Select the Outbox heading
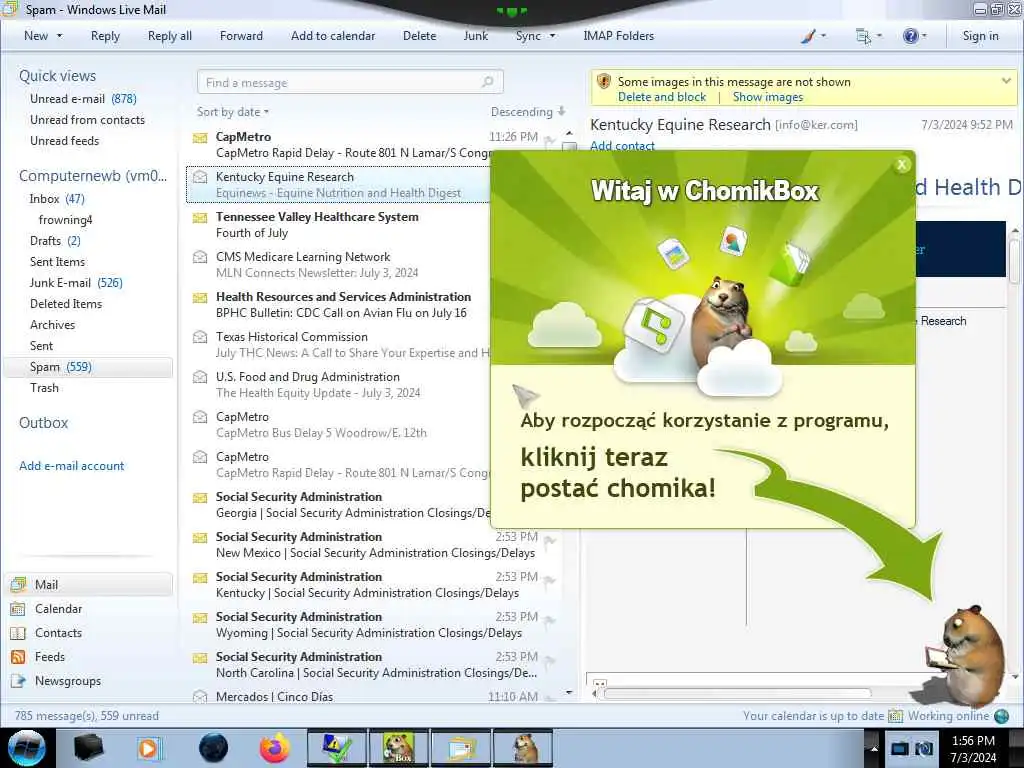 (x=43, y=423)
